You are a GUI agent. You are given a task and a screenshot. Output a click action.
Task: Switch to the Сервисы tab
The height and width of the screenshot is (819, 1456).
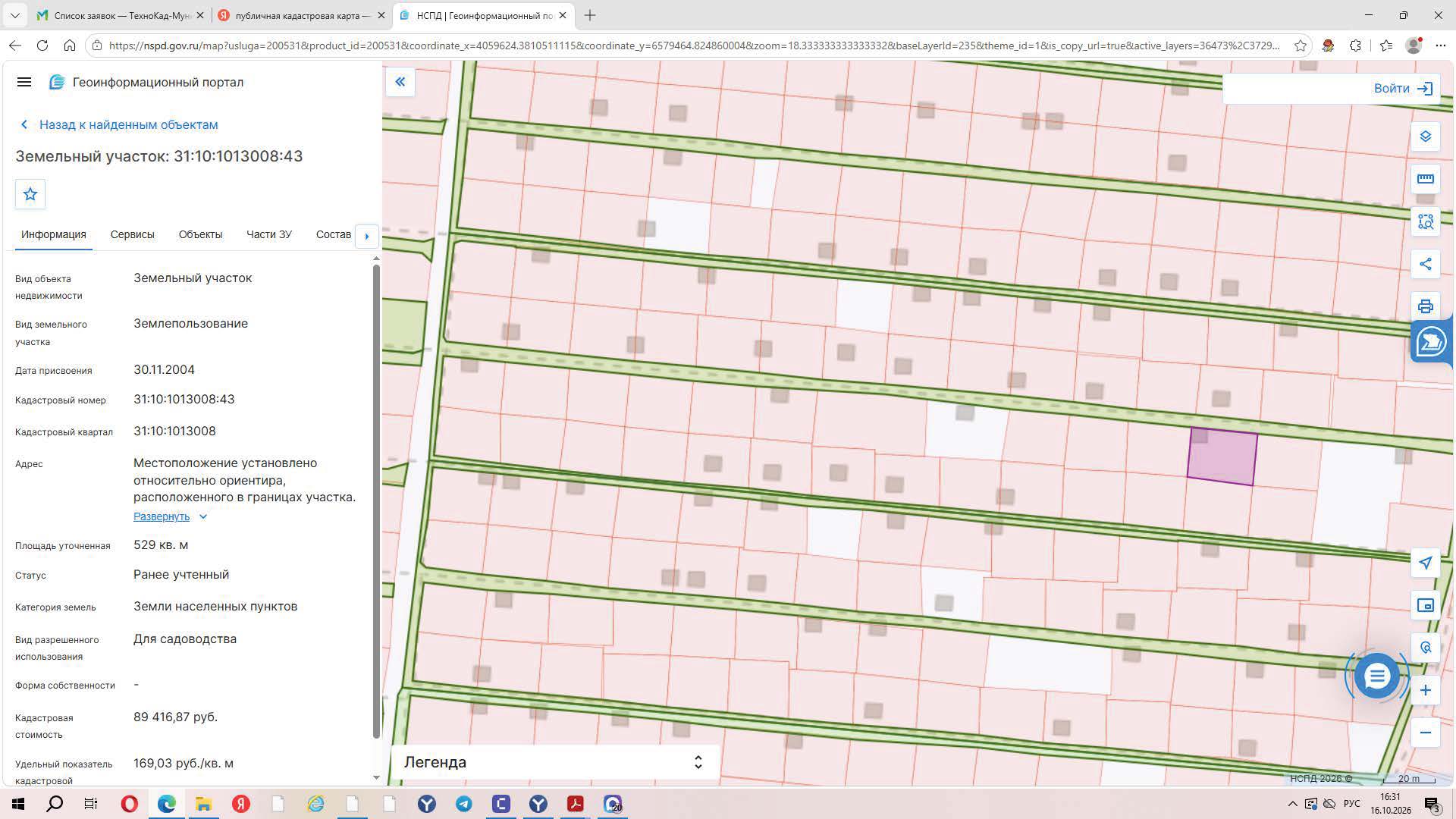132,234
